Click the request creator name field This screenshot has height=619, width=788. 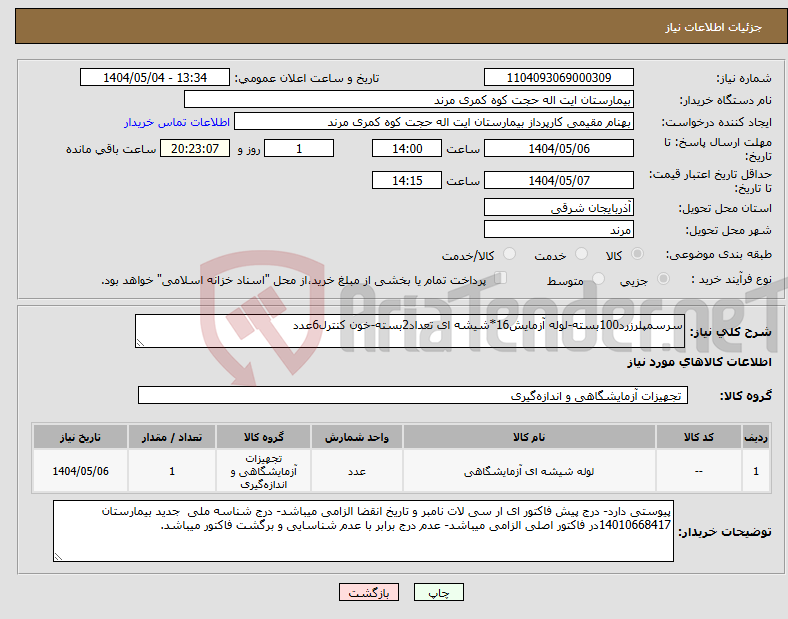(x=434, y=122)
